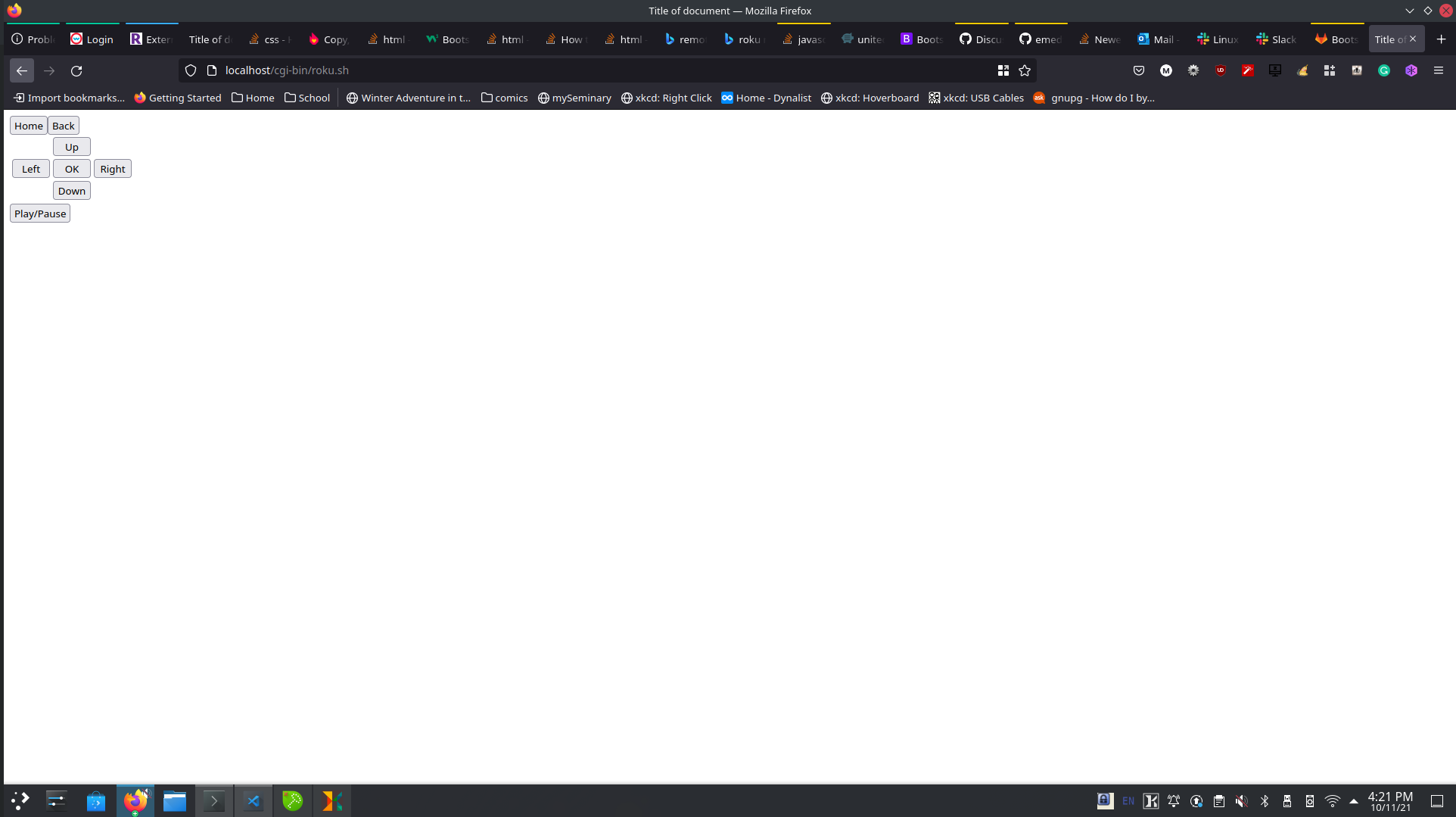Viewport: 1456px width, 817px height.
Task: Show hidden system tray icons
Action: tap(1354, 801)
